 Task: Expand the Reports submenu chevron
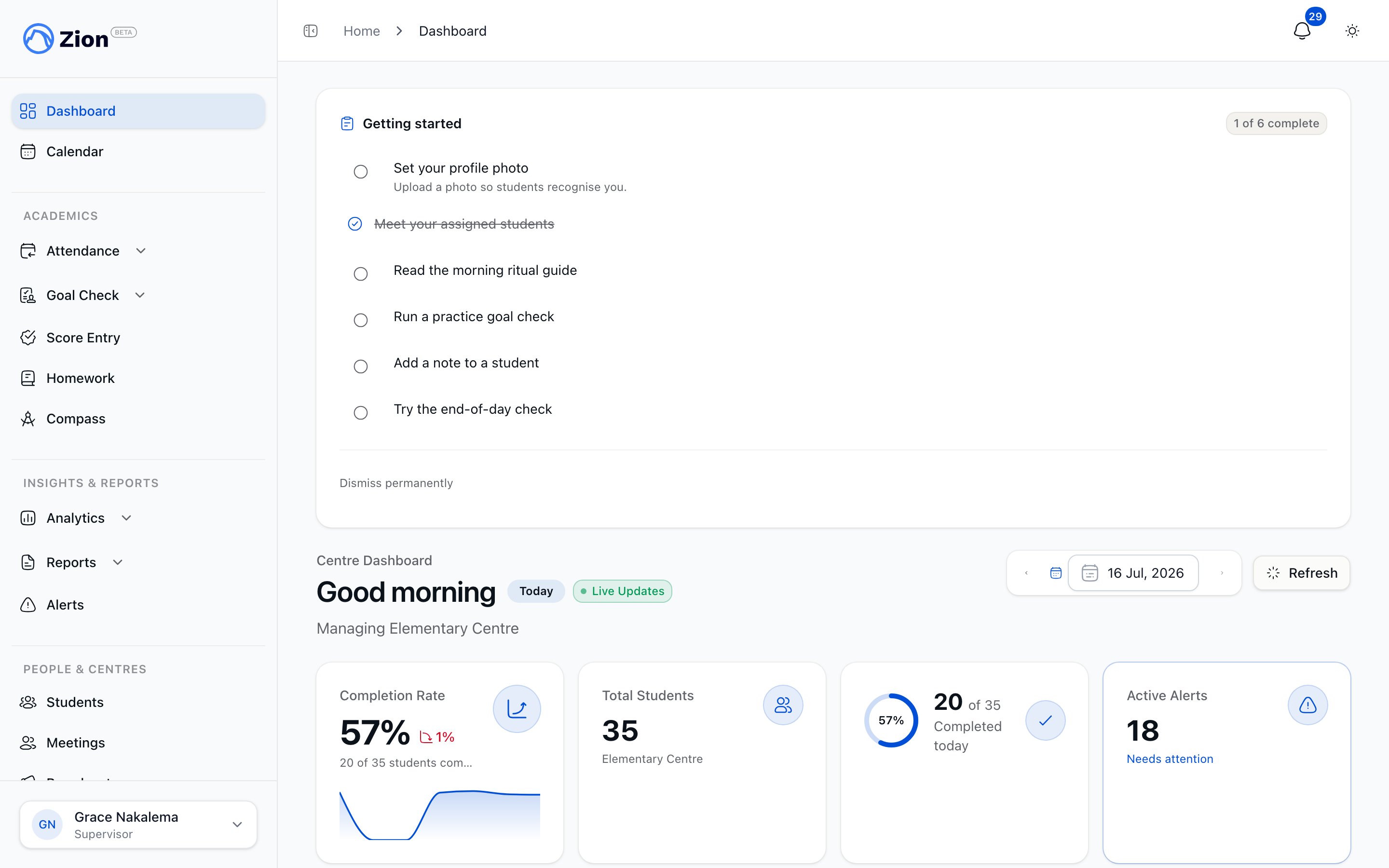118,562
